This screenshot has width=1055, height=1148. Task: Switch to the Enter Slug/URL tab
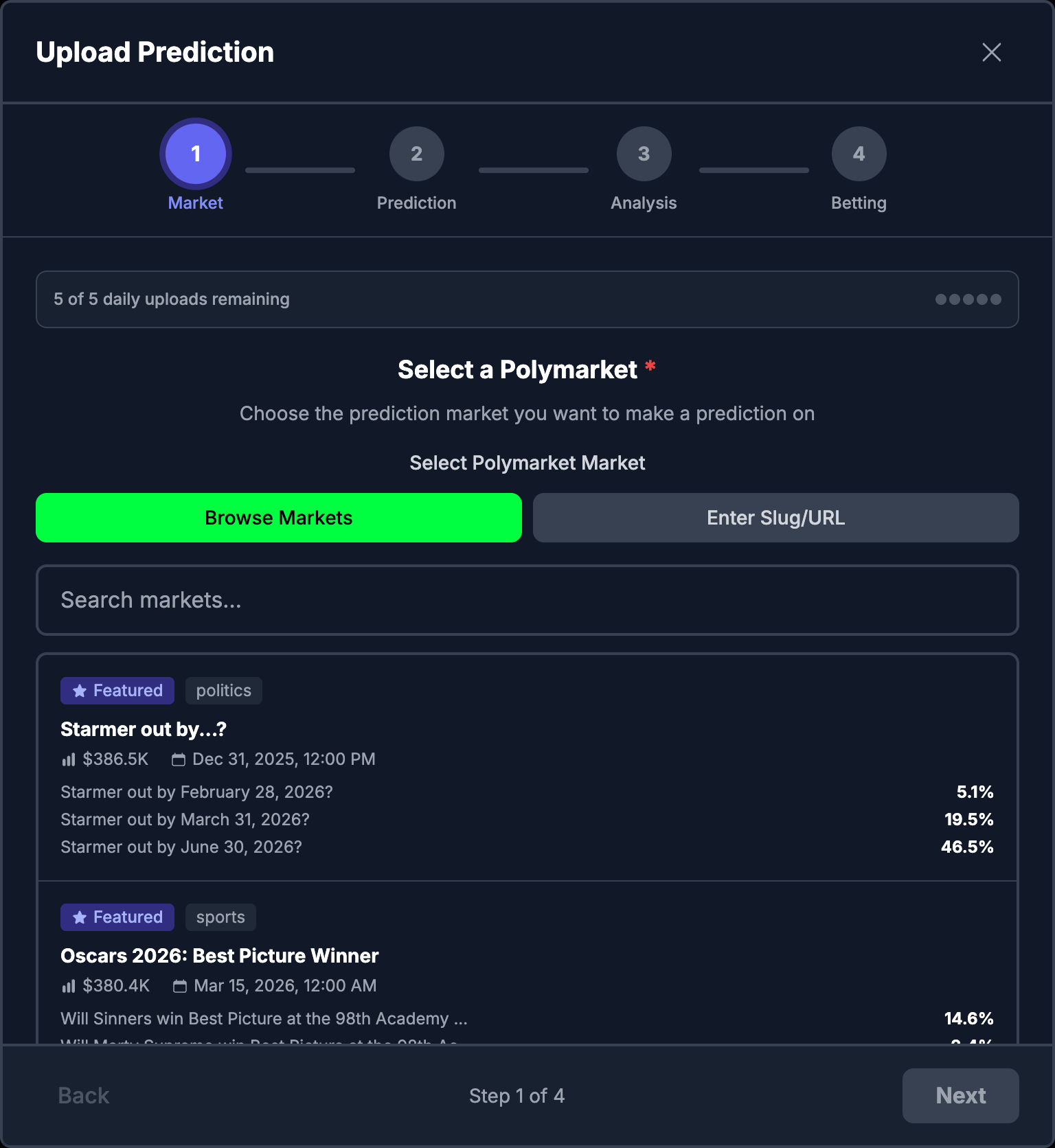(775, 517)
